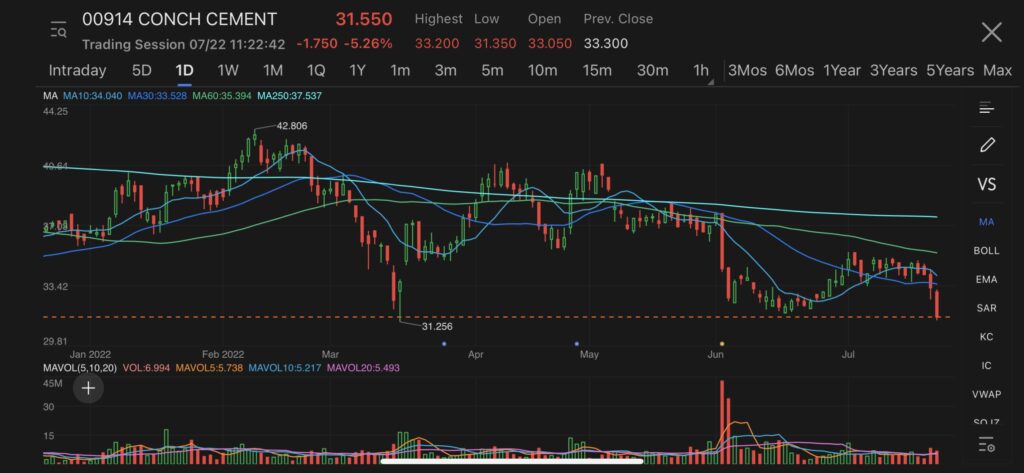Image resolution: width=1024 pixels, height=473 pixels.
Task: Toggle the BOLL indicator overlay
Action: pos(986,251)
